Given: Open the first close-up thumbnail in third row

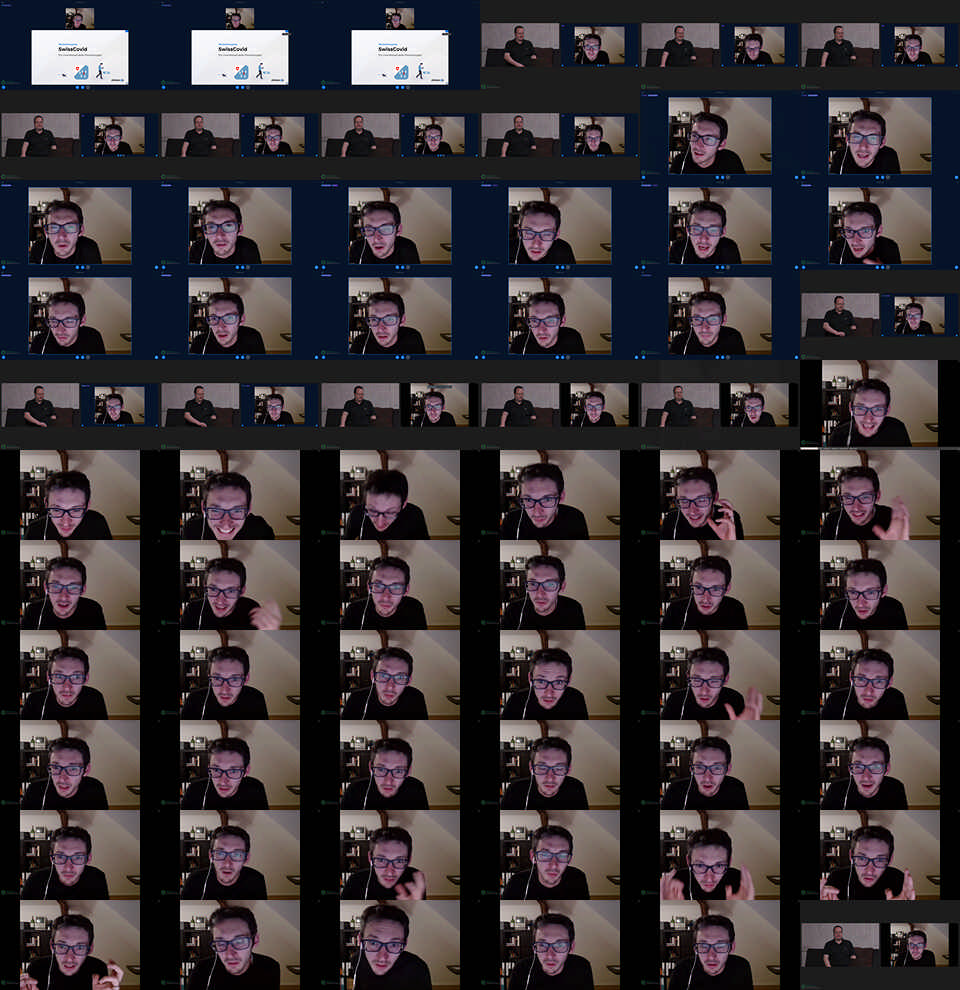Looking at the screenshot, I should [80, 225].
